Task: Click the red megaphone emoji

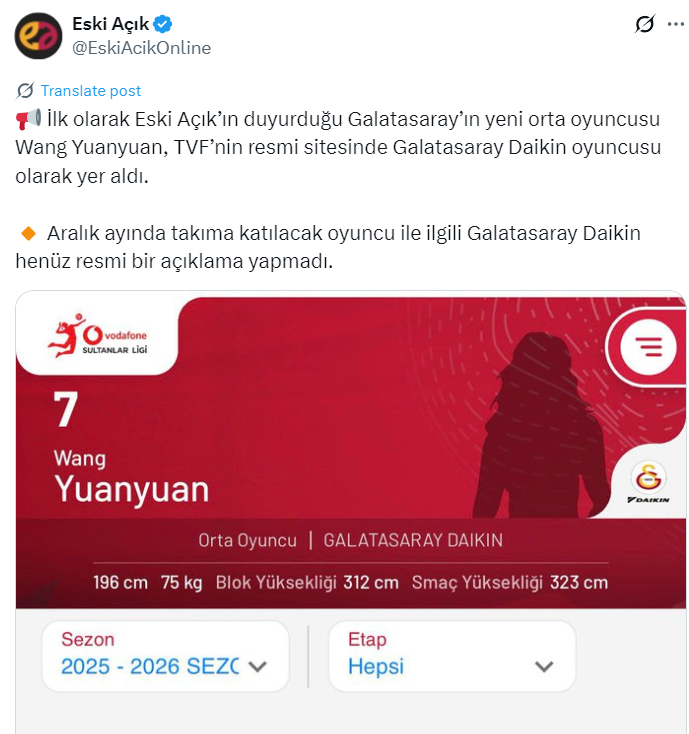Action: pos(28,119)
